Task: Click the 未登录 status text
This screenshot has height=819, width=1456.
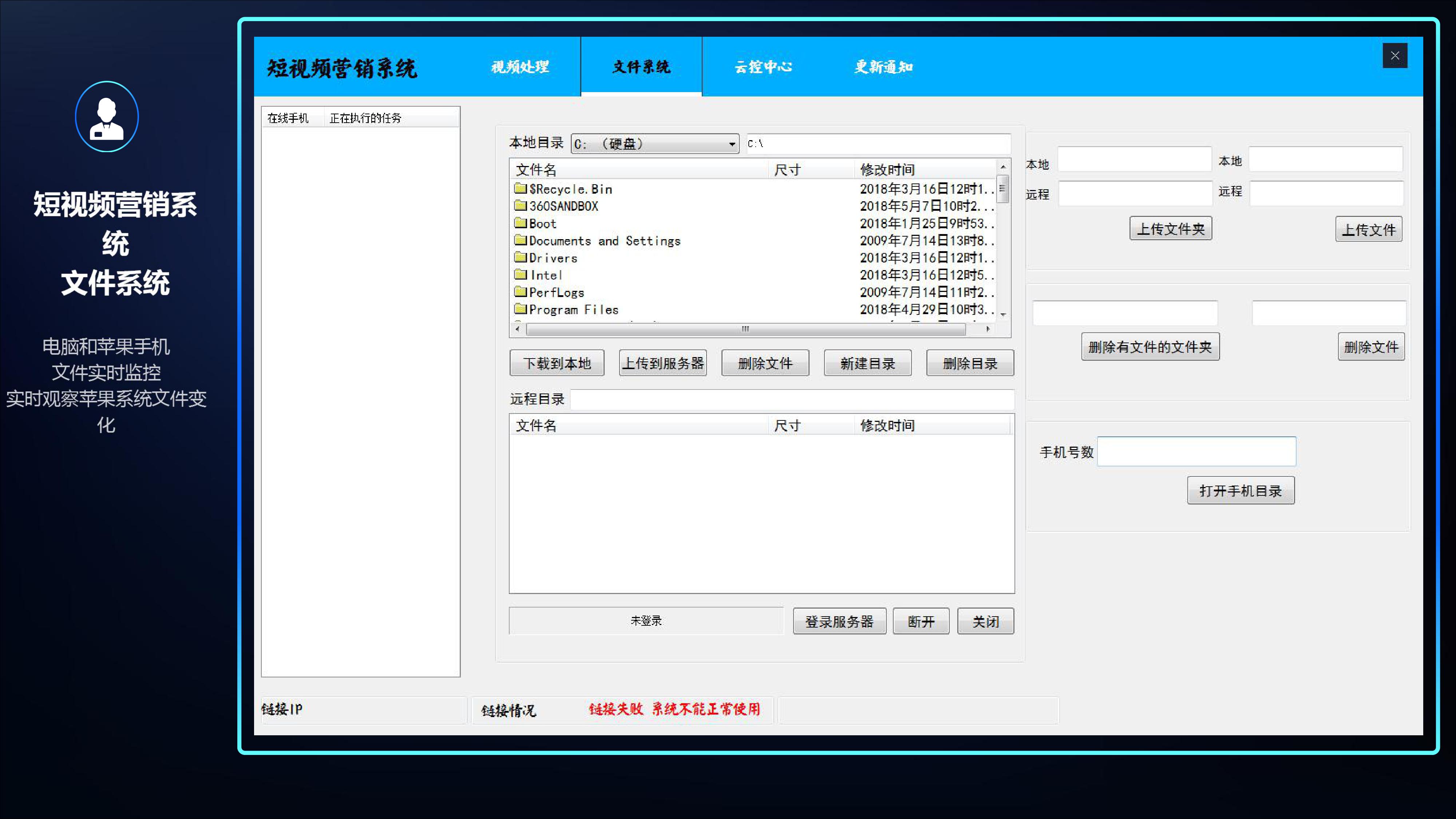Action: pos(646,621)
